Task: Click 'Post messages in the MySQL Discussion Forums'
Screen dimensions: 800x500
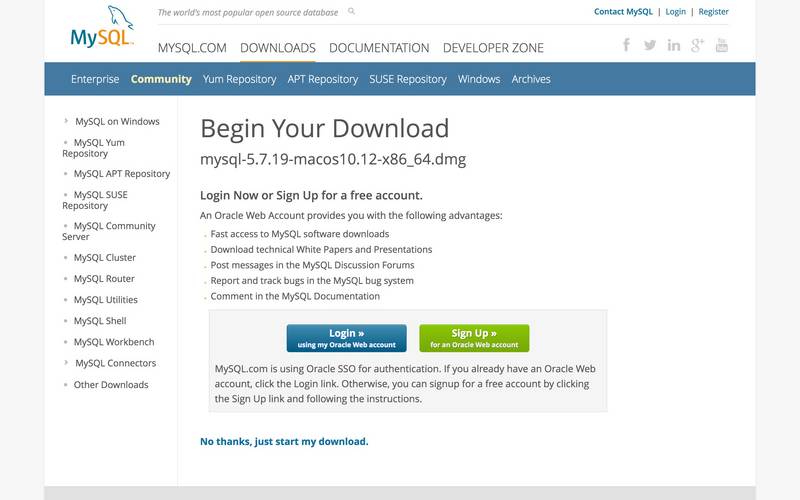Action: [x=312, y=265]
